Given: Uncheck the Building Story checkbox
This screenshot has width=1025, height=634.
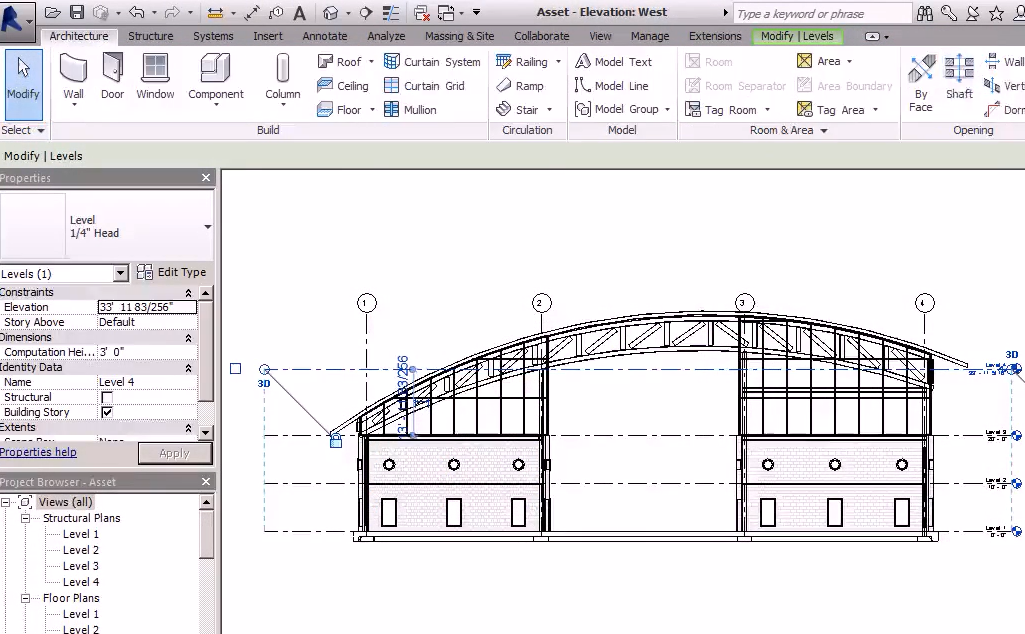Looking at the screenshot, I should [x=107, y=412].
